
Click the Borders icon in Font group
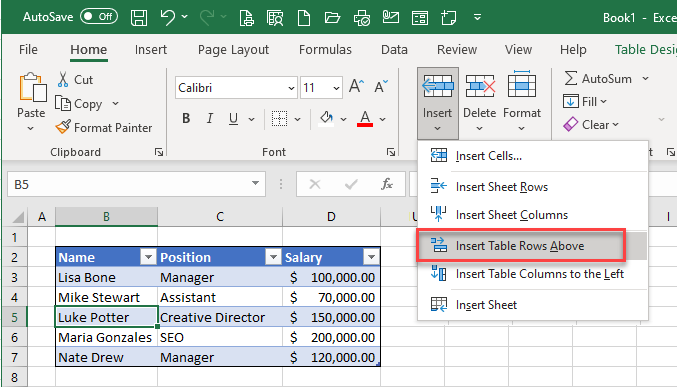tap(279, 118)
